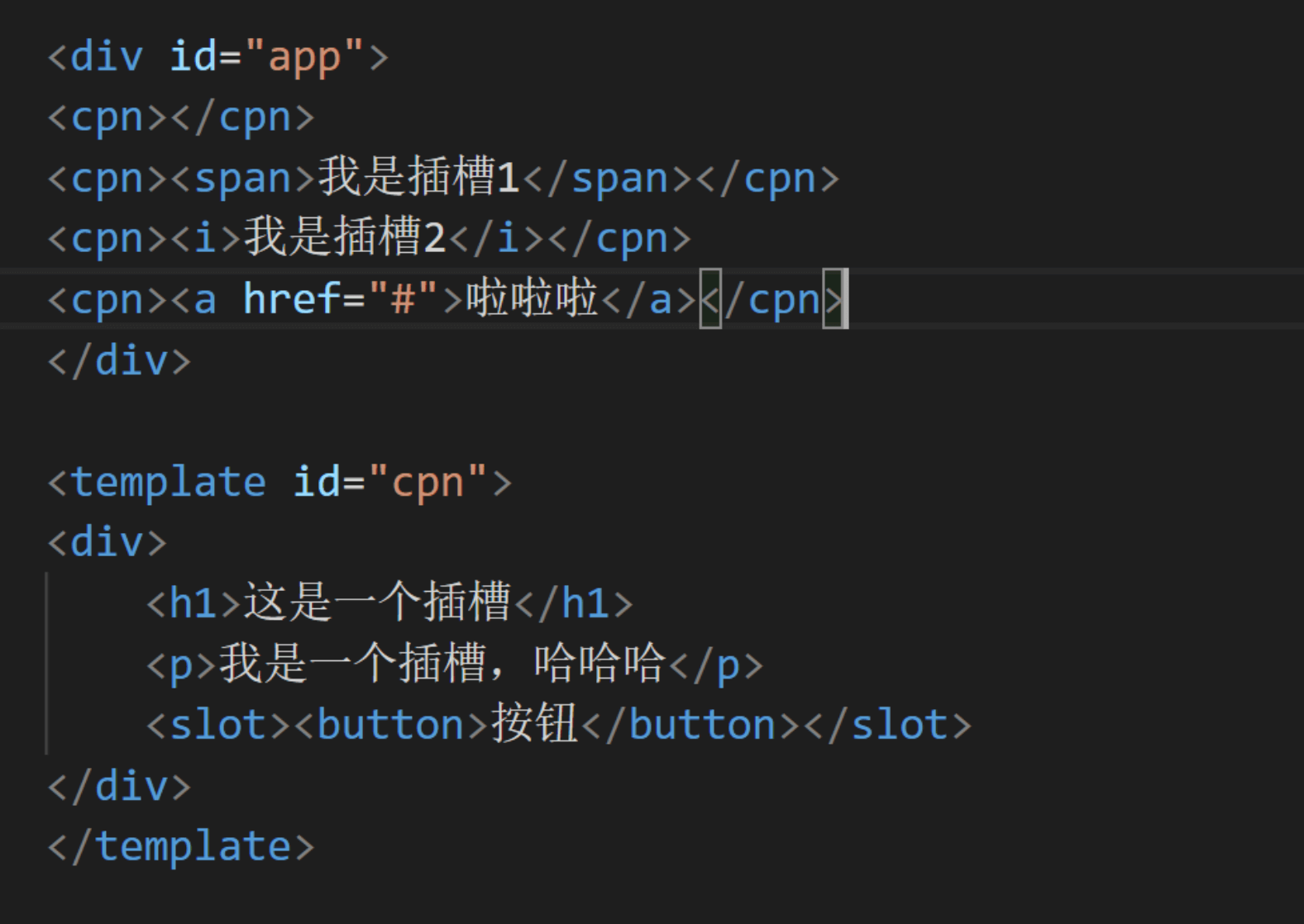
Task: Click the 按钮 button text in slot
Action: [534, 724]
